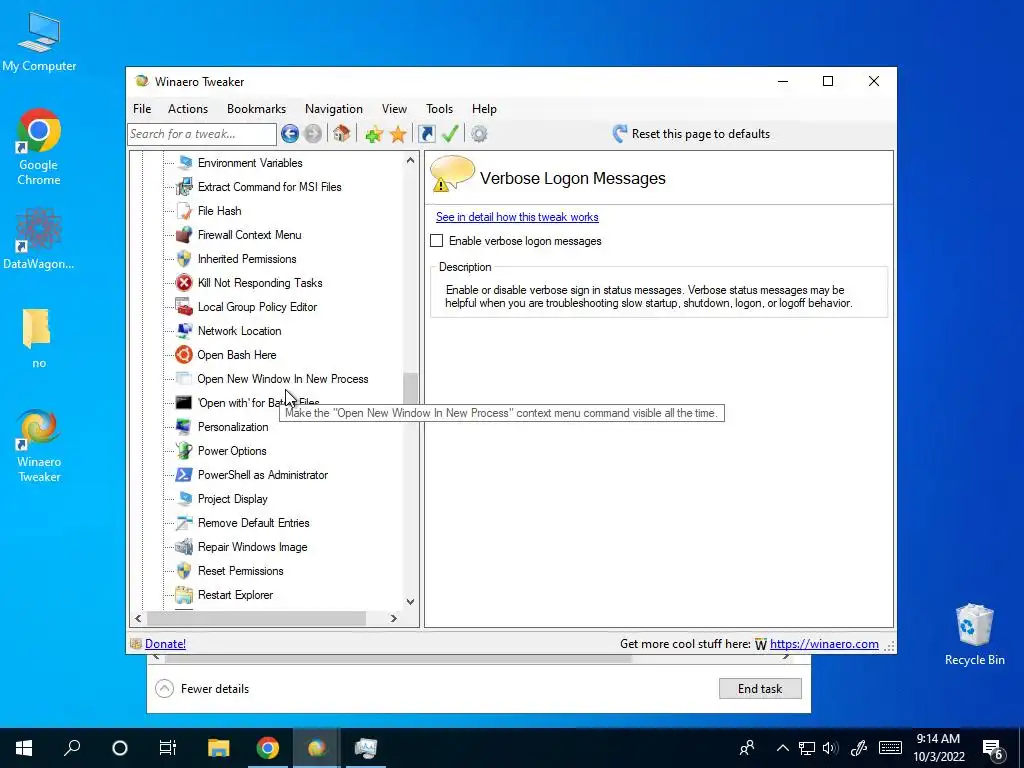This screenshot has height=768, width=1024.
Task: Click Reset this page to defaults
Action: point(692,134)
